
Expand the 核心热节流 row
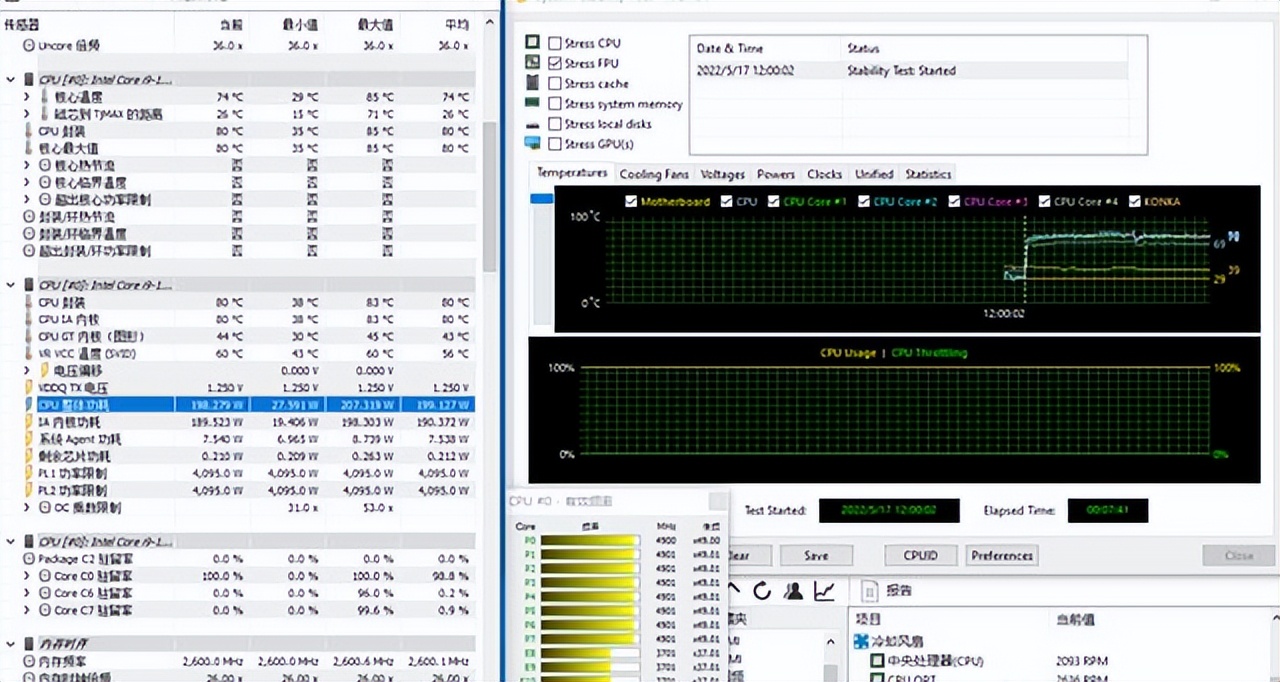point(28,165)
